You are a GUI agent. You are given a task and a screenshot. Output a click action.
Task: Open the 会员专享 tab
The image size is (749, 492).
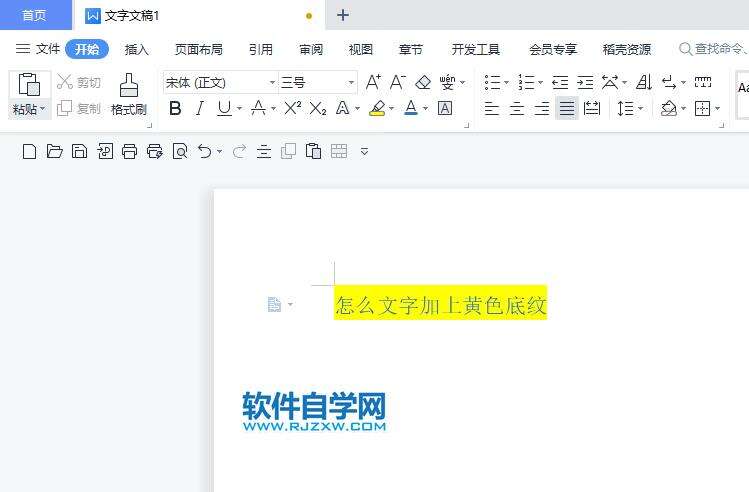(x=553, y=49)
